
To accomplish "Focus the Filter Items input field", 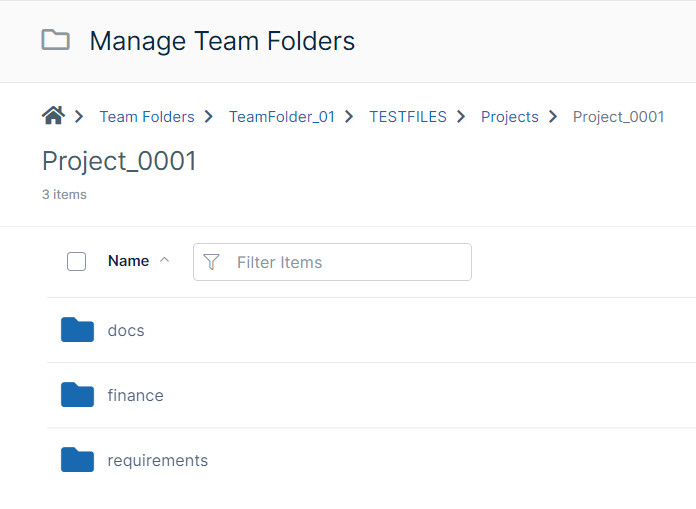I will pyautogui.click(x=332, y=262).
